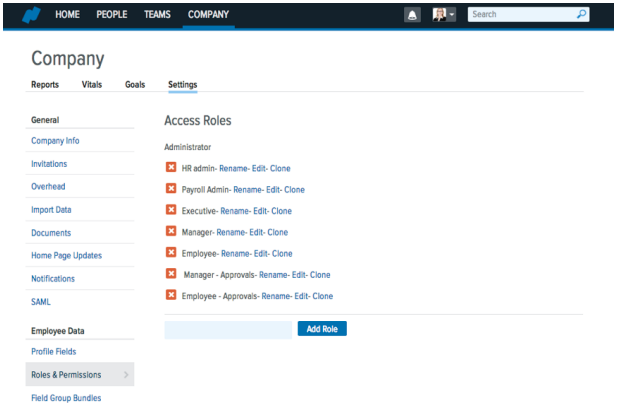Delete the Manager - Approvals role
The width and height of the screenshot is (618, 415).
[x=171, y=274]
